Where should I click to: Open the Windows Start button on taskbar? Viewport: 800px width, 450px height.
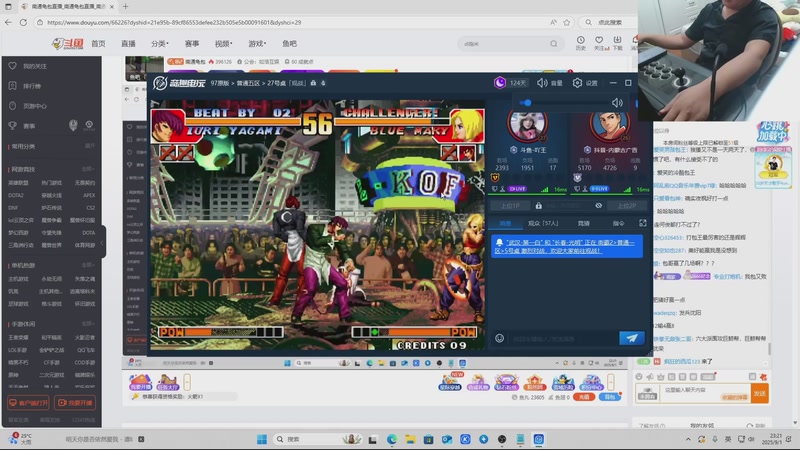[x=262, y=439]
